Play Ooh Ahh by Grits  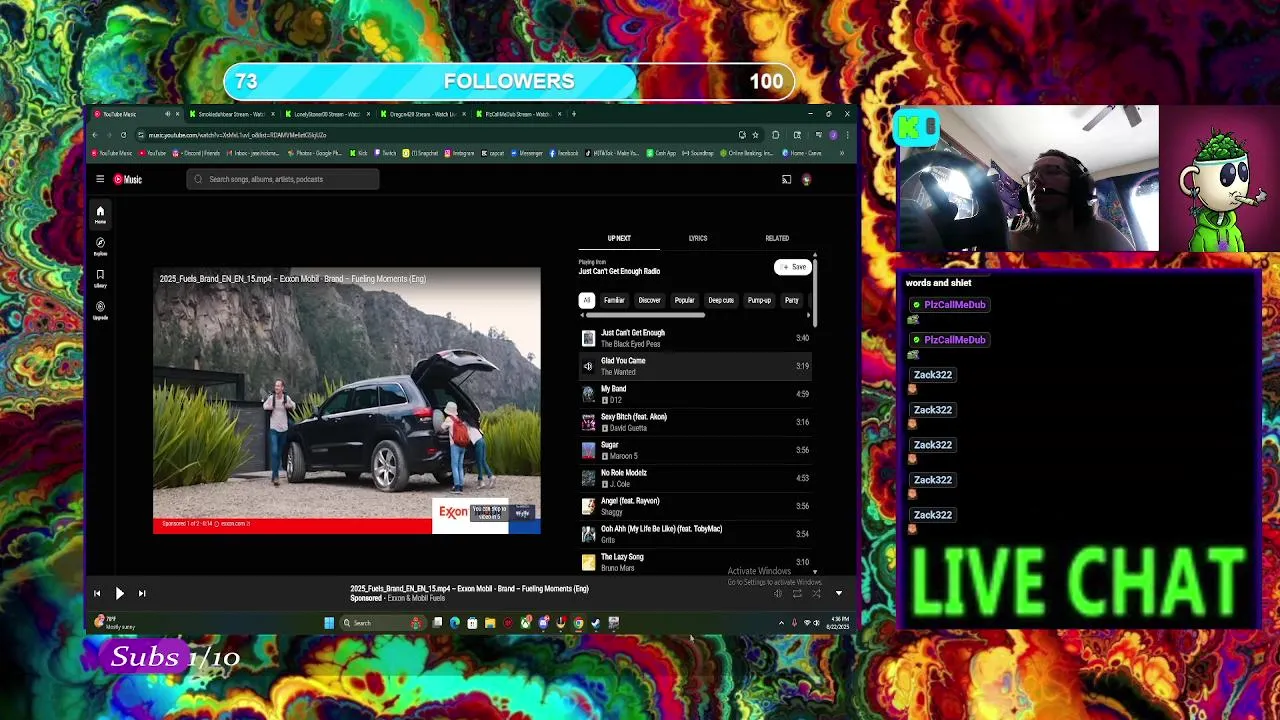pyautogui.click(x=696, y=534)
